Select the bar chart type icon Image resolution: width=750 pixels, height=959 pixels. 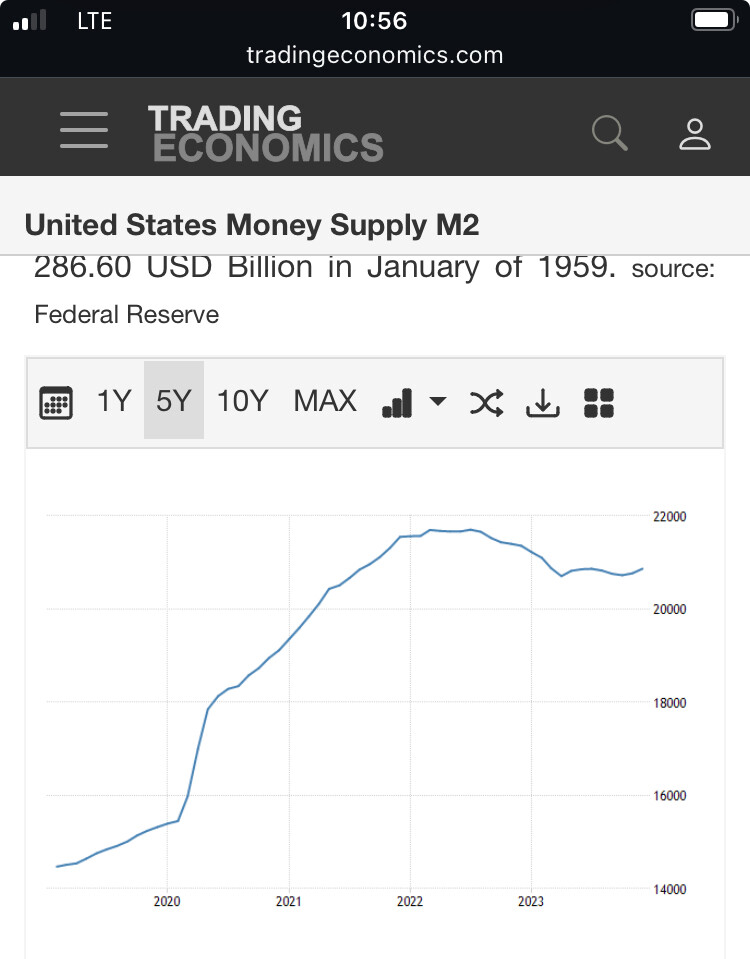[x=397, y=403]
